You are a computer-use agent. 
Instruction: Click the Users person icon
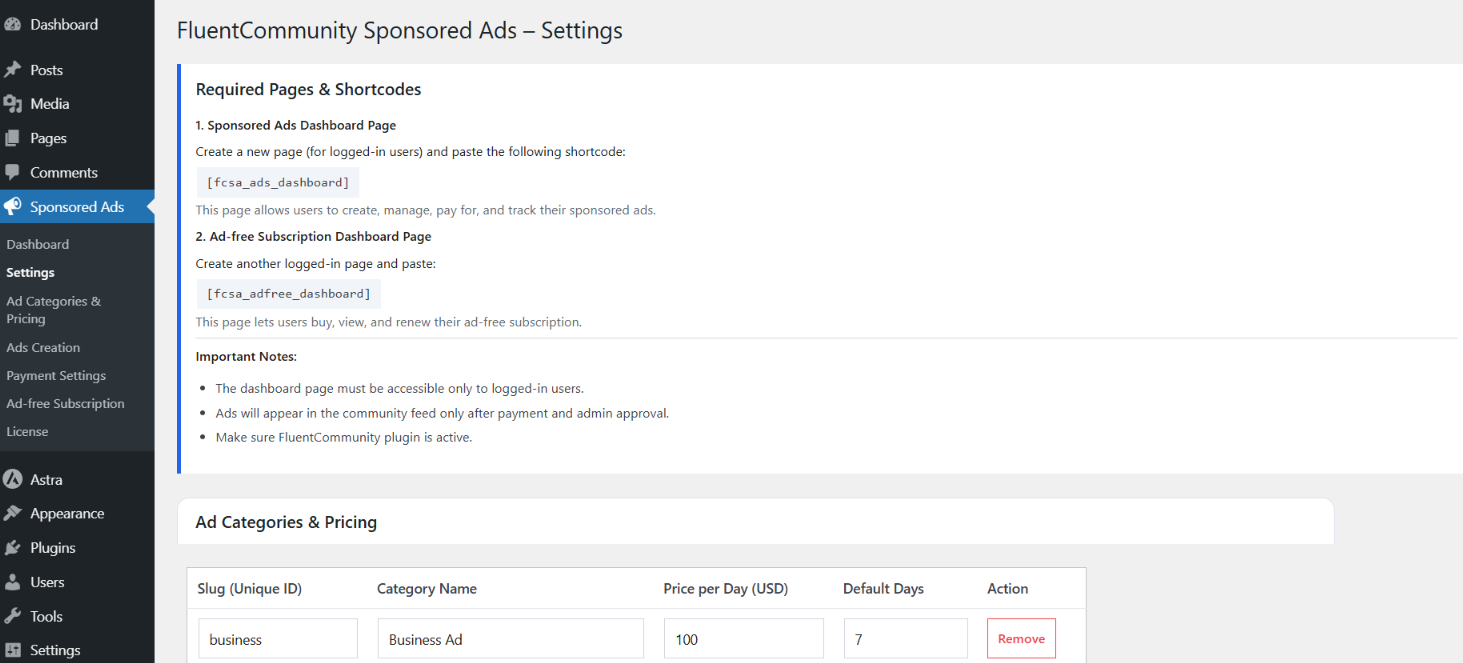click(13, 582)
